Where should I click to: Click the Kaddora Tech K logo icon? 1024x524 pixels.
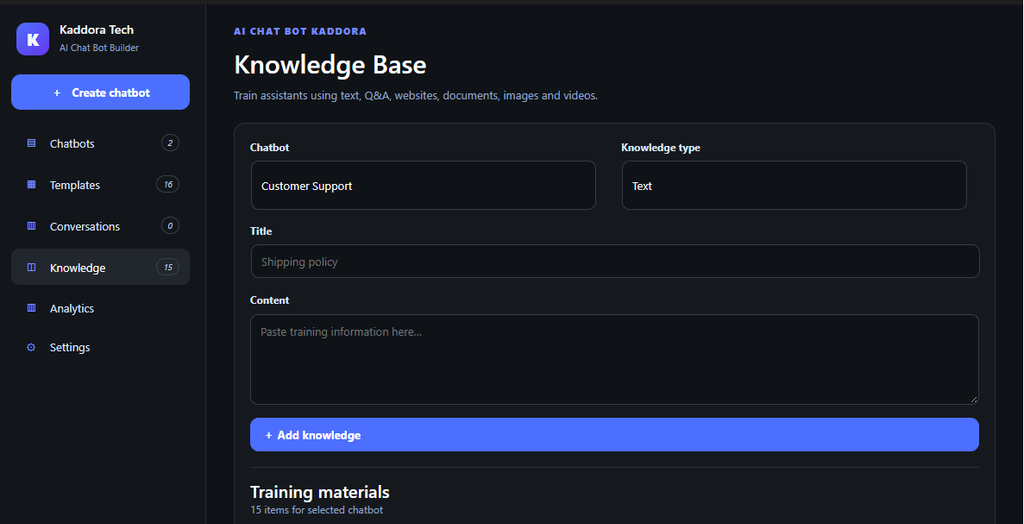tap(33, 39)
